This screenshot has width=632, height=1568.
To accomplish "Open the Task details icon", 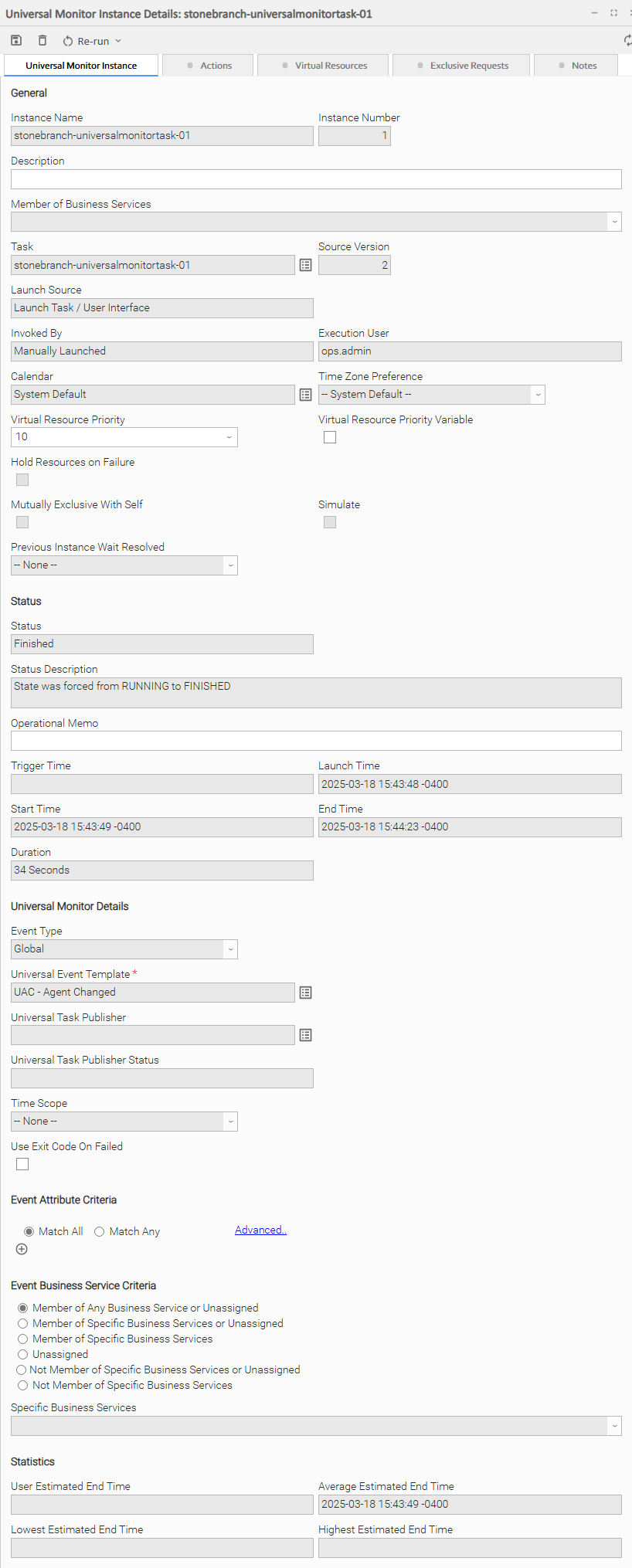I will coord(306,266).
